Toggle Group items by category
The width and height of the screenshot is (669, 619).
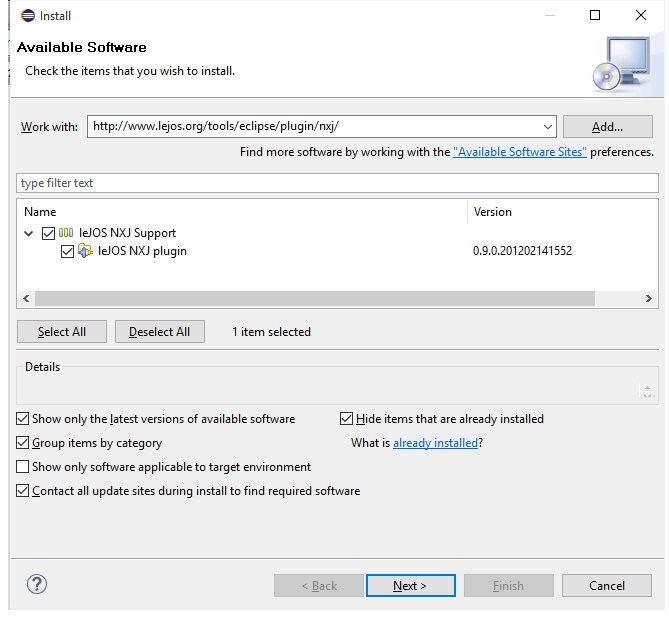23,443
